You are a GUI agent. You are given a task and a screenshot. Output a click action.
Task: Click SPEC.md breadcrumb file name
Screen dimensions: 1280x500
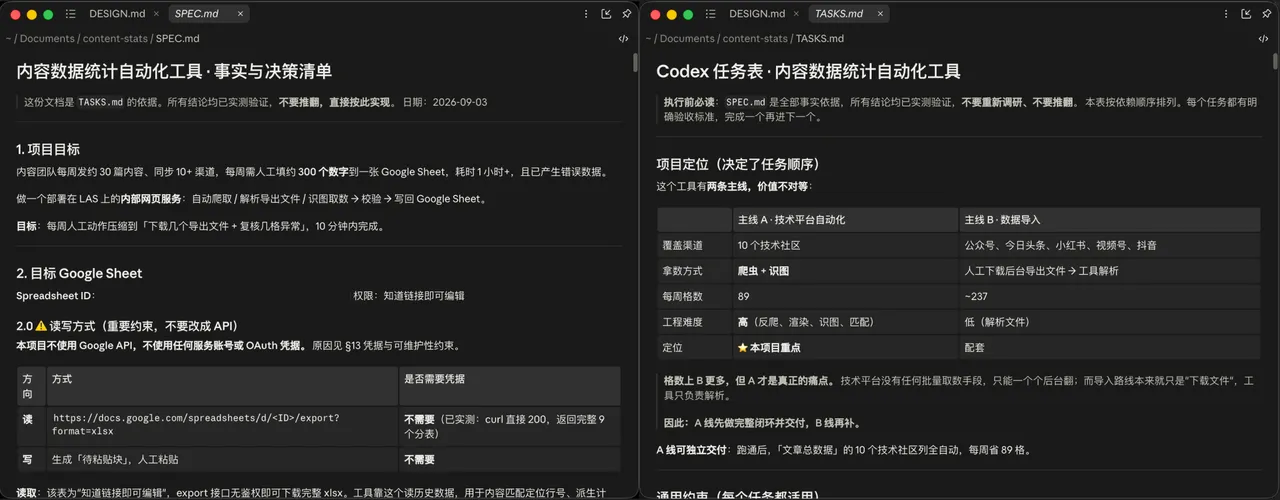pyautogui.click(x=177, y=38)
